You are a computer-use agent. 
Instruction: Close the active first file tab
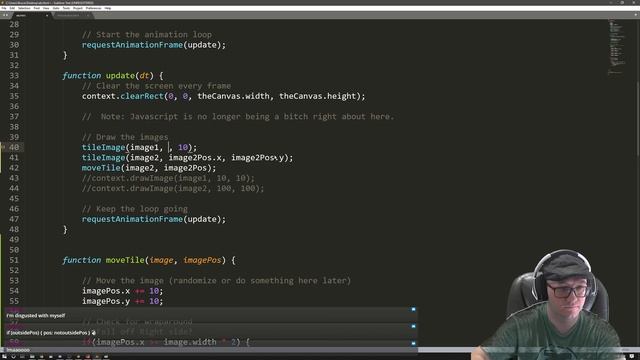point(47,16)
